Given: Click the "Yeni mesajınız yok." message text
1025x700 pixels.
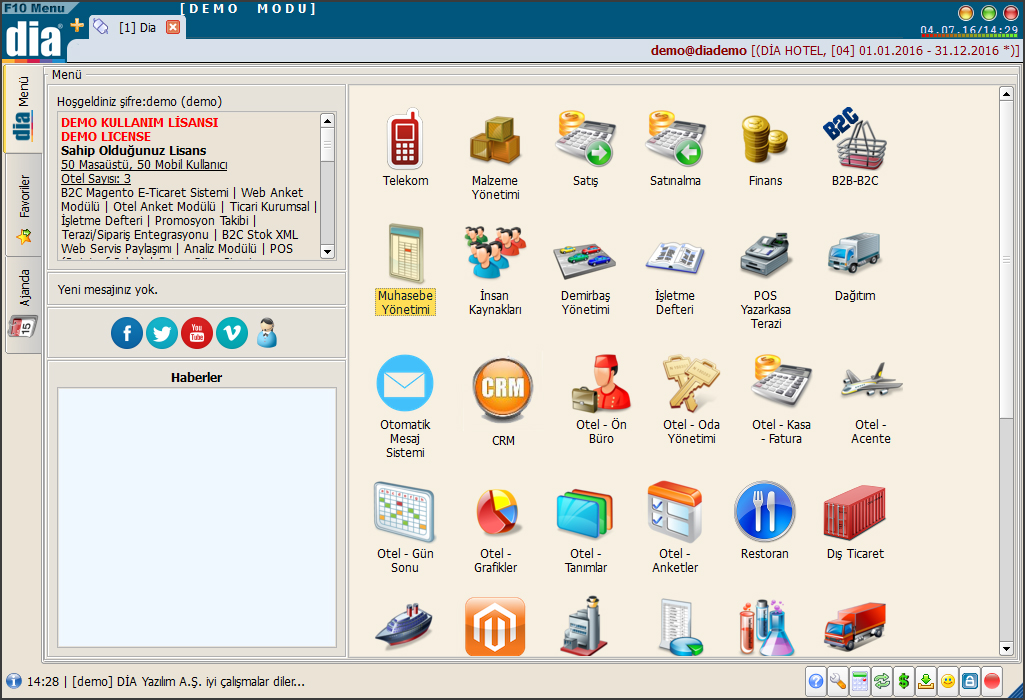Looking at the screenshot, I should (108, 290).
